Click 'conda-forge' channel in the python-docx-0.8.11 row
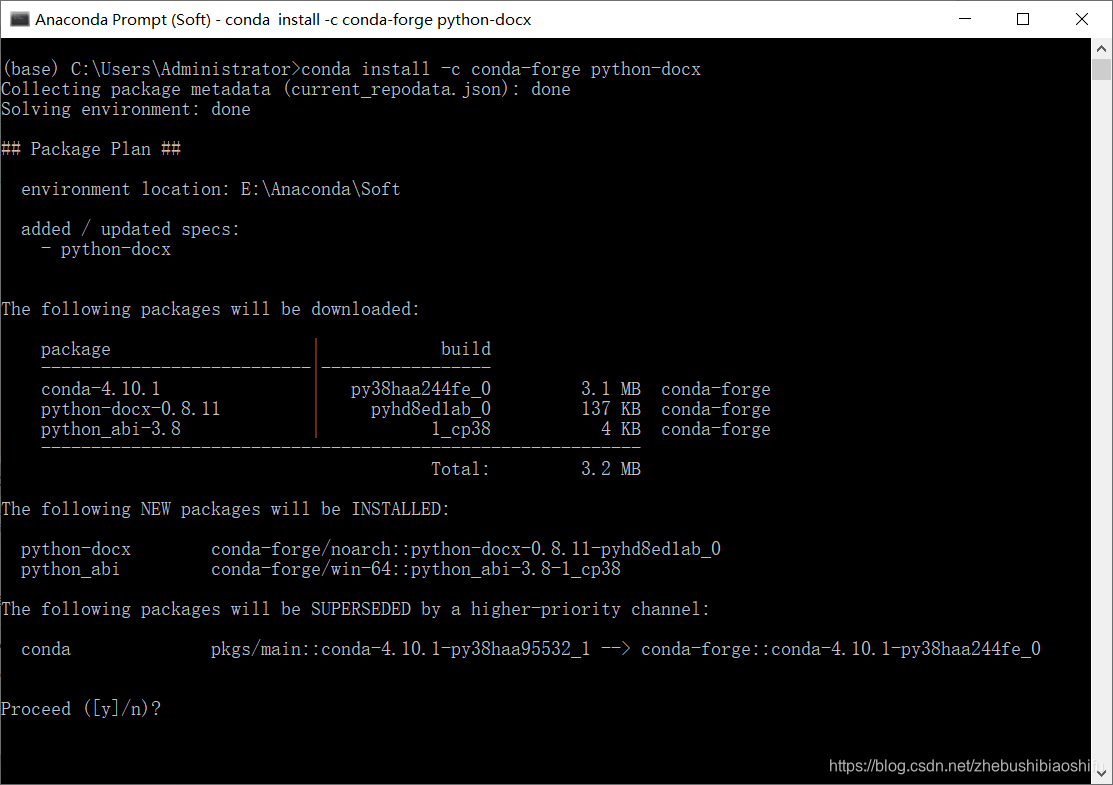Image resolution: width=1113 pixels, height=785 pixels. (716, 409)
